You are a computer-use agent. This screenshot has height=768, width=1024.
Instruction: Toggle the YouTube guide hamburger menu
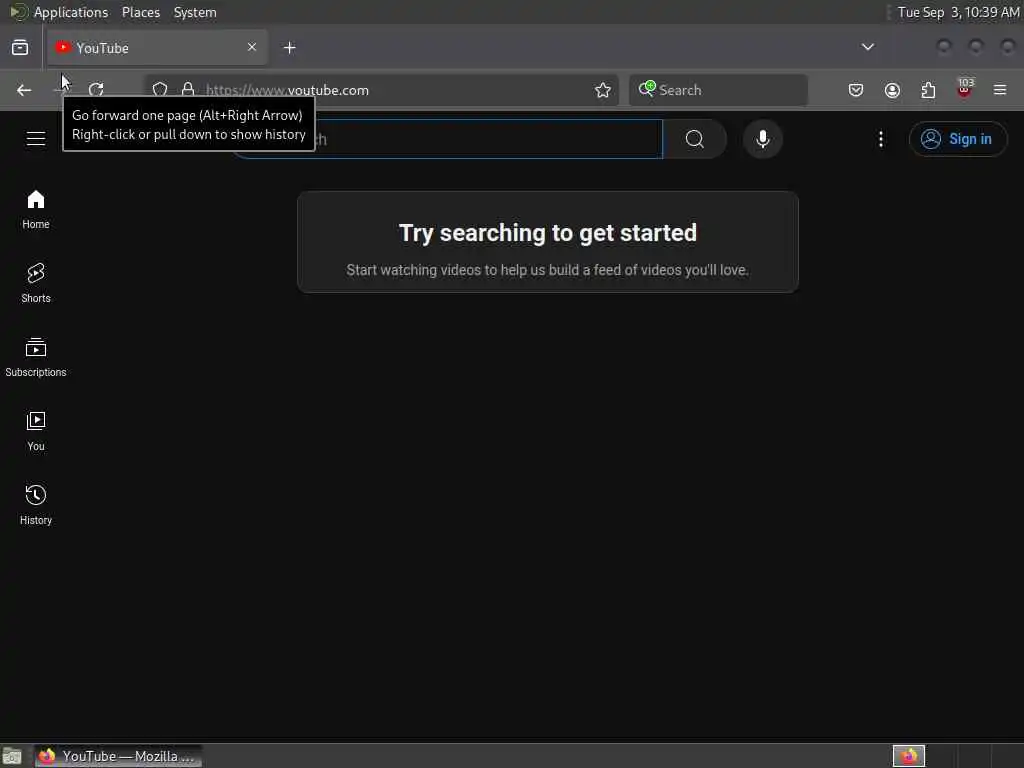point(36,139)
